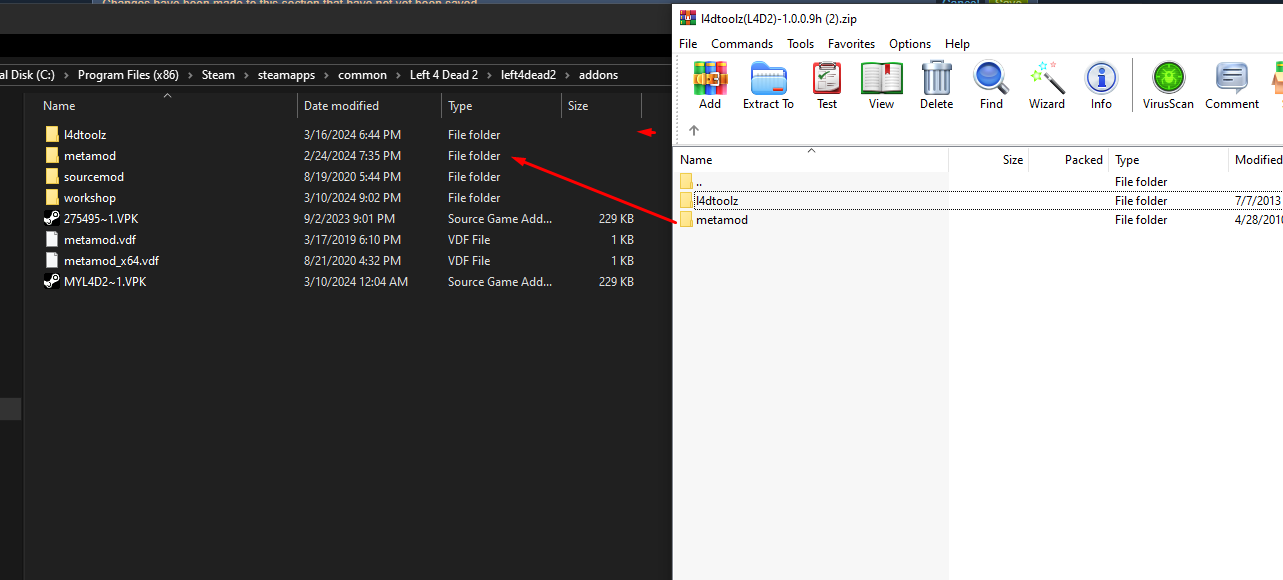Run VirusScan from the toolbar
Image resolution: width=1283 pixels, height=580 pixels.
1168,79
